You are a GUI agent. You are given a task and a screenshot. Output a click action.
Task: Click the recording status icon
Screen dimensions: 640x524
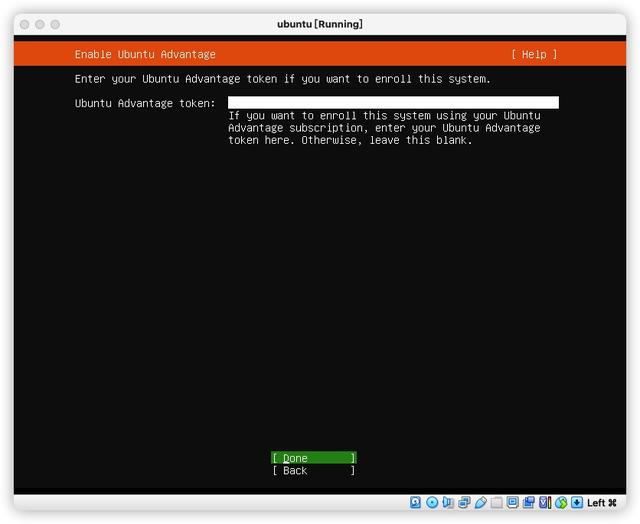529,502
